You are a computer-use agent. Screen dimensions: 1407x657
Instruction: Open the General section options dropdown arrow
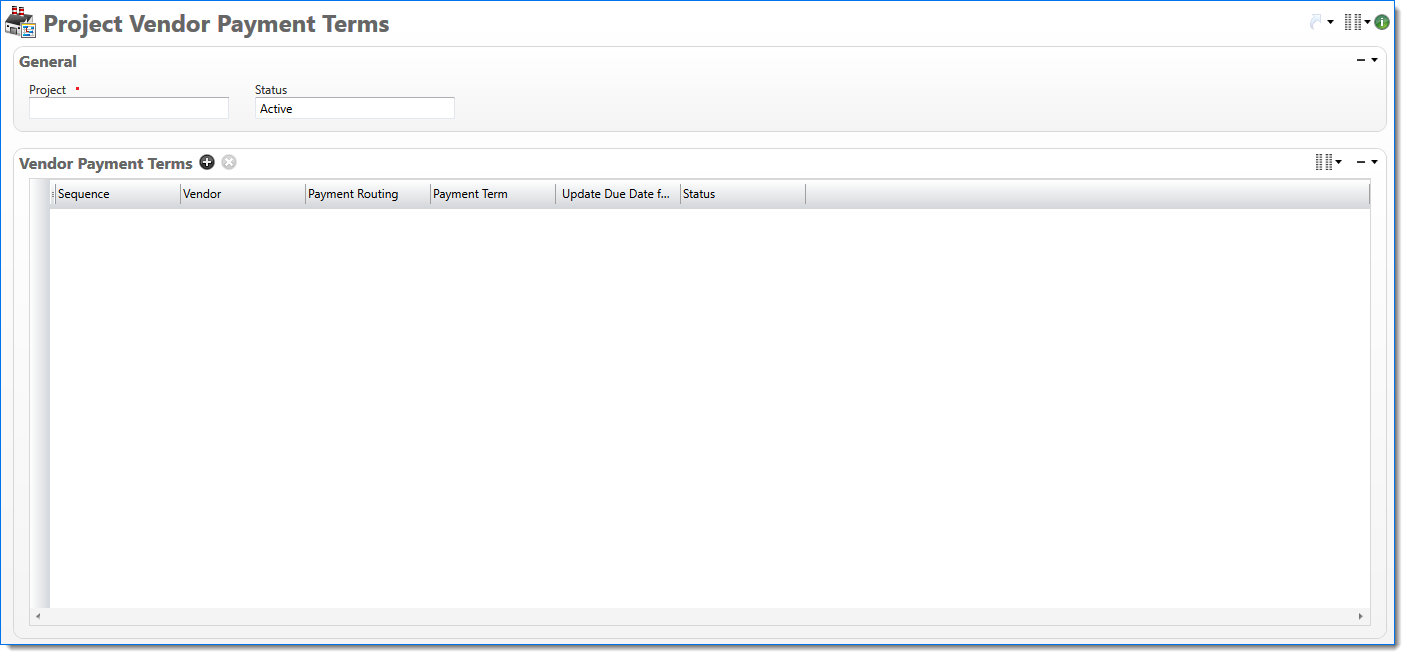point(1375,60)
